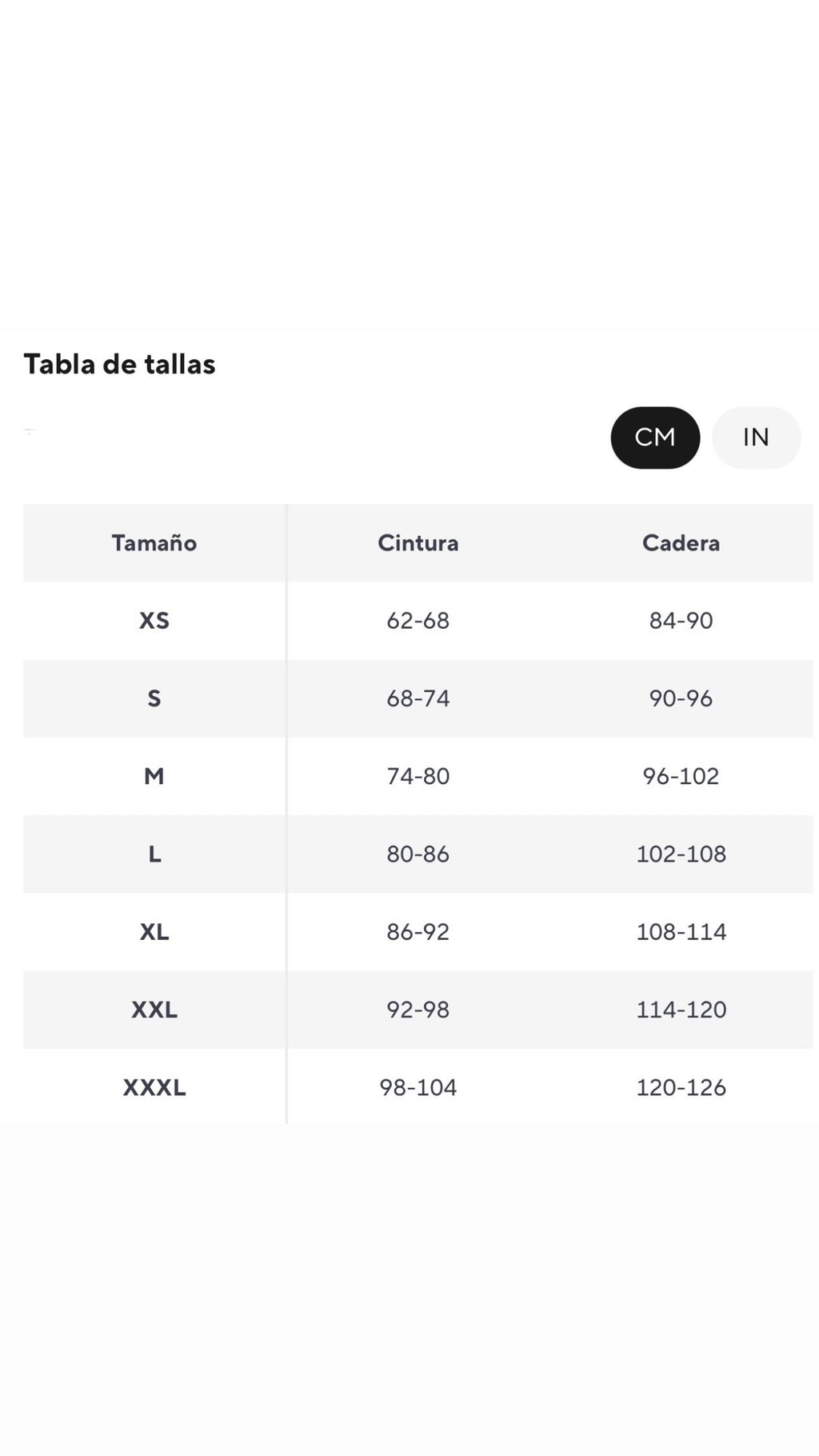
Task: Select the S size row
Action: (154, 698)
